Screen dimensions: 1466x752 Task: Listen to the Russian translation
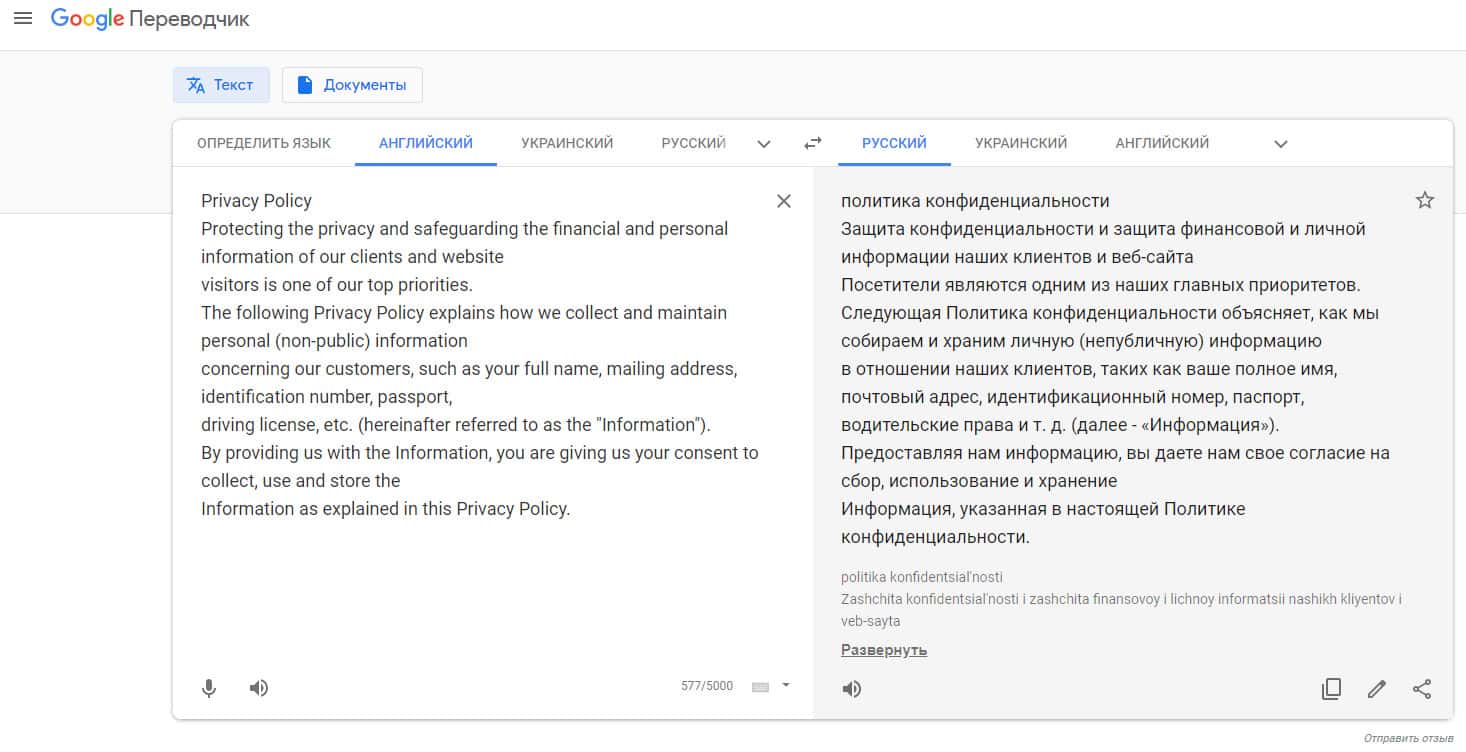[852, 689]
